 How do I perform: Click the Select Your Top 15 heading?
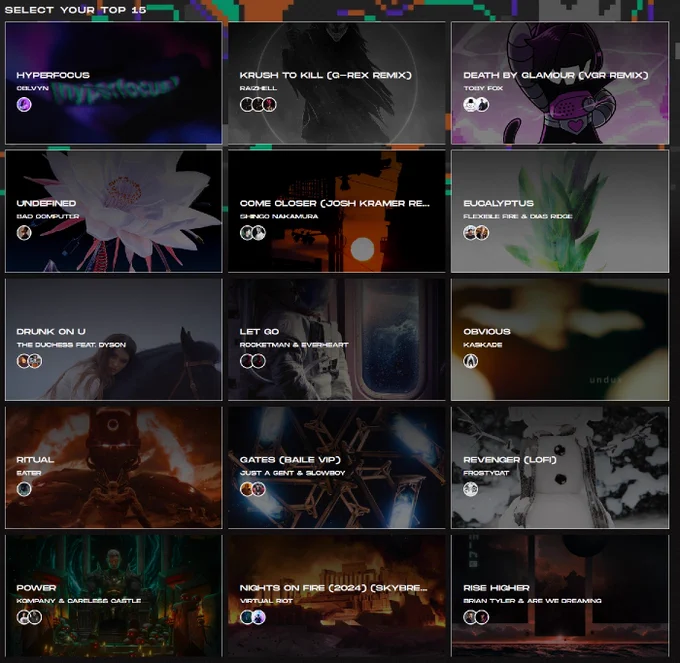click(x=75, y=10)
